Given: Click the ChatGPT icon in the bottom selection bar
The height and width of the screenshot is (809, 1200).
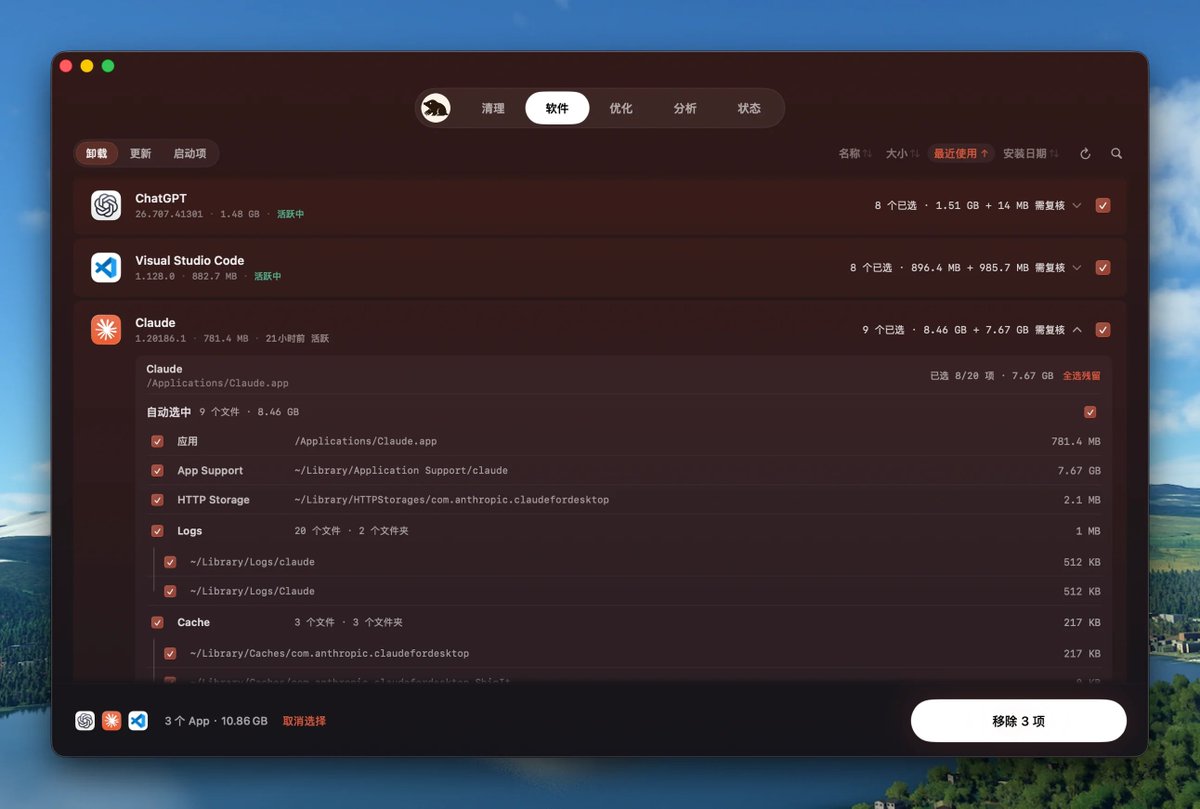Looking at the screenshot, I should (85, 720).
